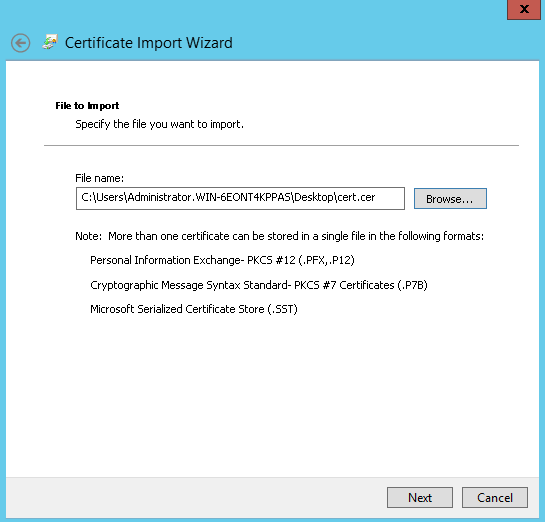Screen dimensions: 545x522
Task: Click the Note about multiple certificates
Action: click(x=279, y=236)
